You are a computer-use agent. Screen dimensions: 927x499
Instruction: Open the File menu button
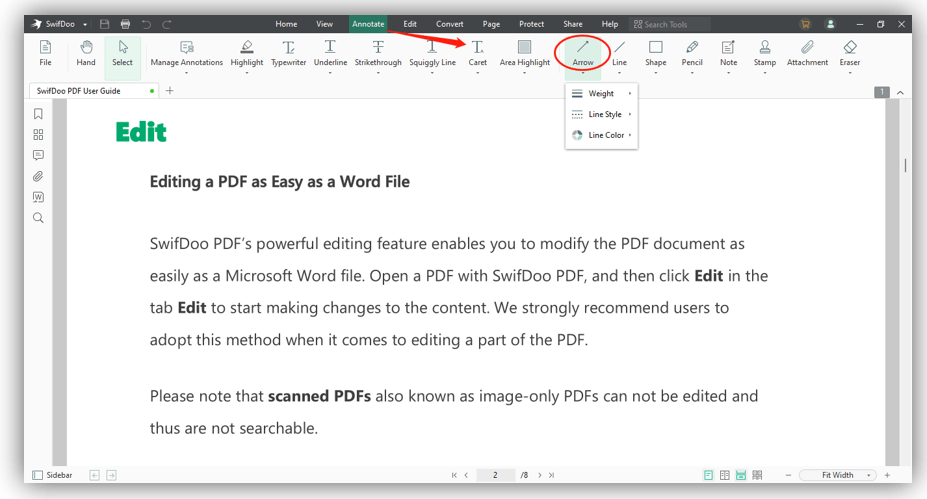click(46, 53)
